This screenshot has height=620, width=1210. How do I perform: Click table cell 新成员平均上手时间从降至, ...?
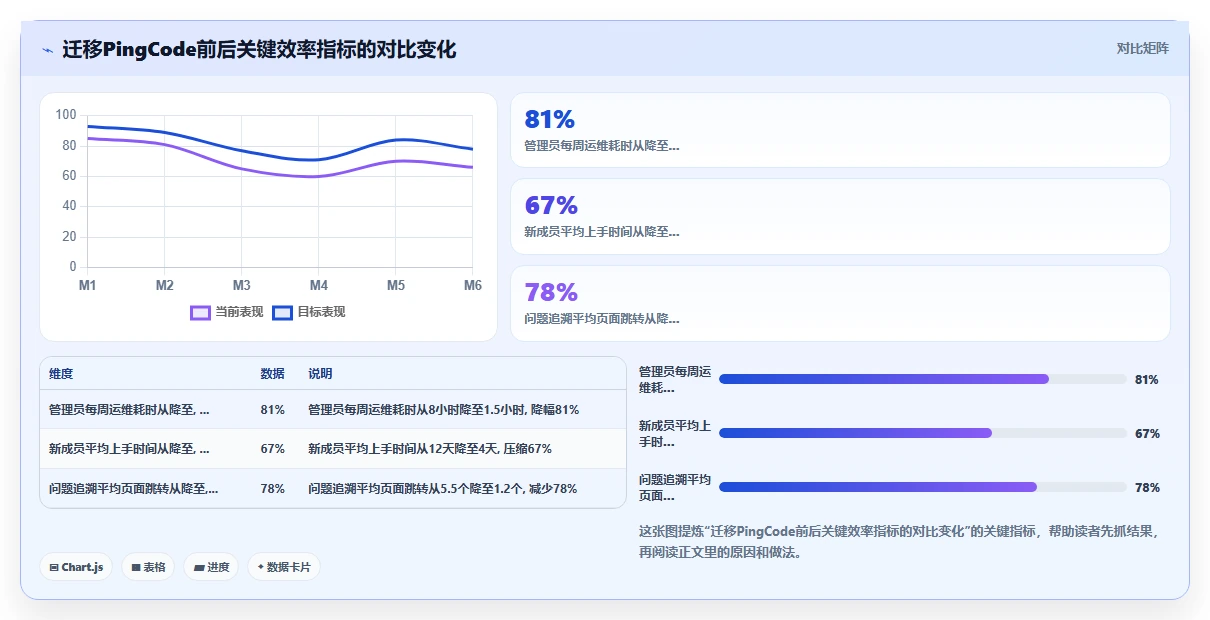130,449
